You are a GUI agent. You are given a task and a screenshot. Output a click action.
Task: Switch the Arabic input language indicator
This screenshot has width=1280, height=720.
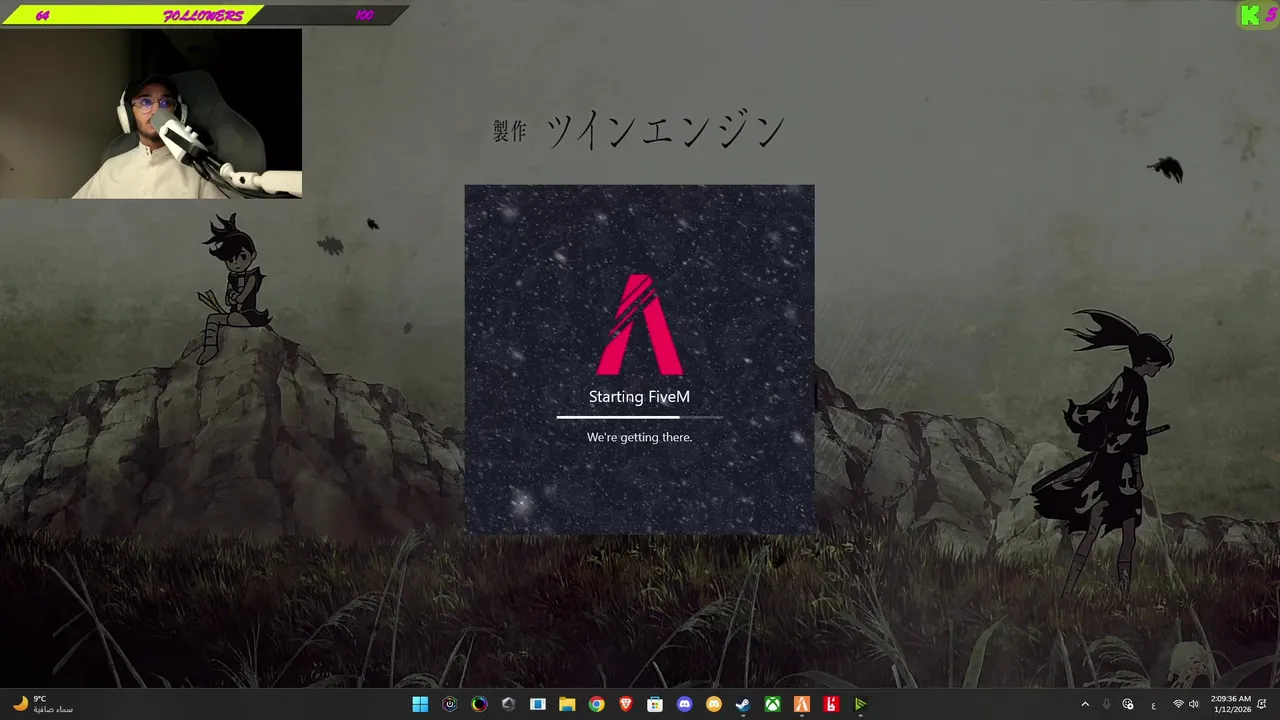coord(1153,705)
